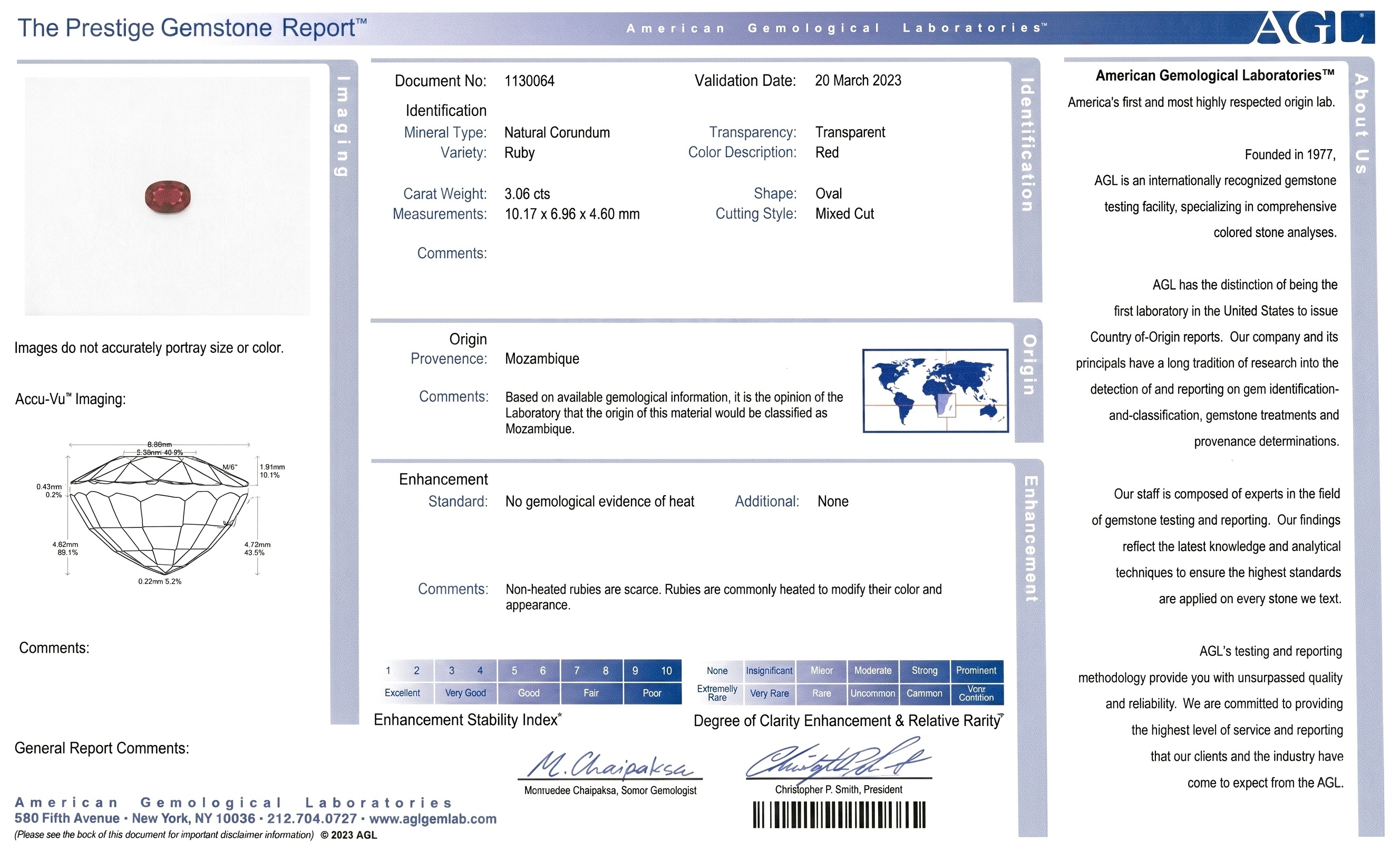The height and width of the screenshot is (843, 1400).
Task: Select the About Us vertical tab
Action: coord(1362,123)
